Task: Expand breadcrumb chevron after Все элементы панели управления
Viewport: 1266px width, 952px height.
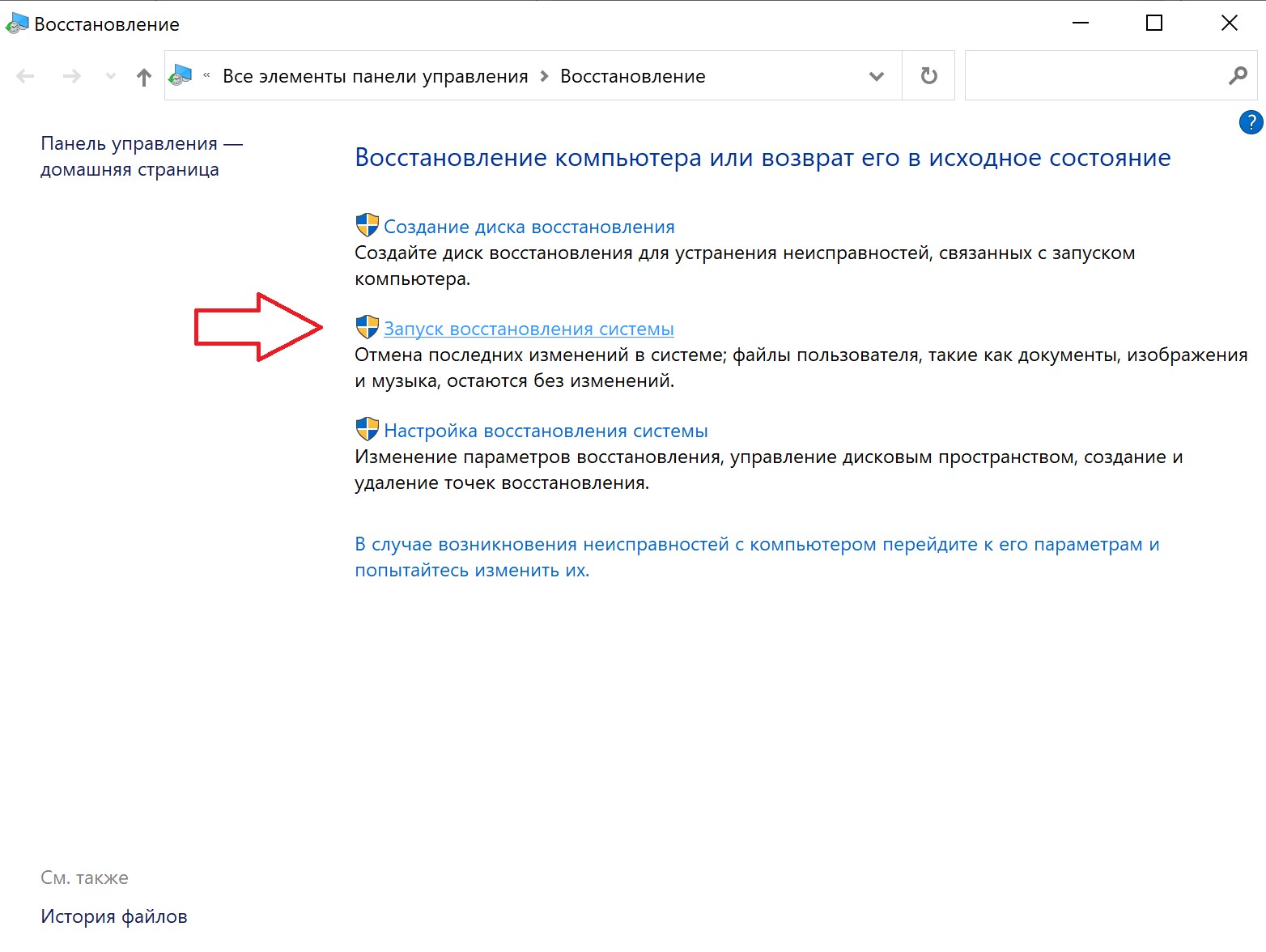Action: 544,76
